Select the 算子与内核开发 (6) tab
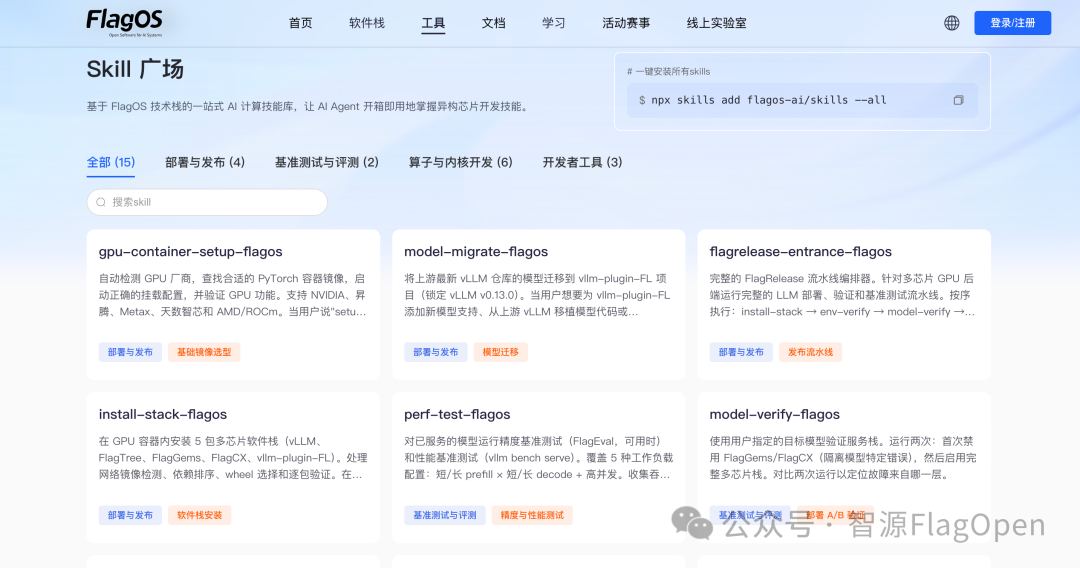The width and height of the screenshot is (1080, 568). click(x=460, y=162)
